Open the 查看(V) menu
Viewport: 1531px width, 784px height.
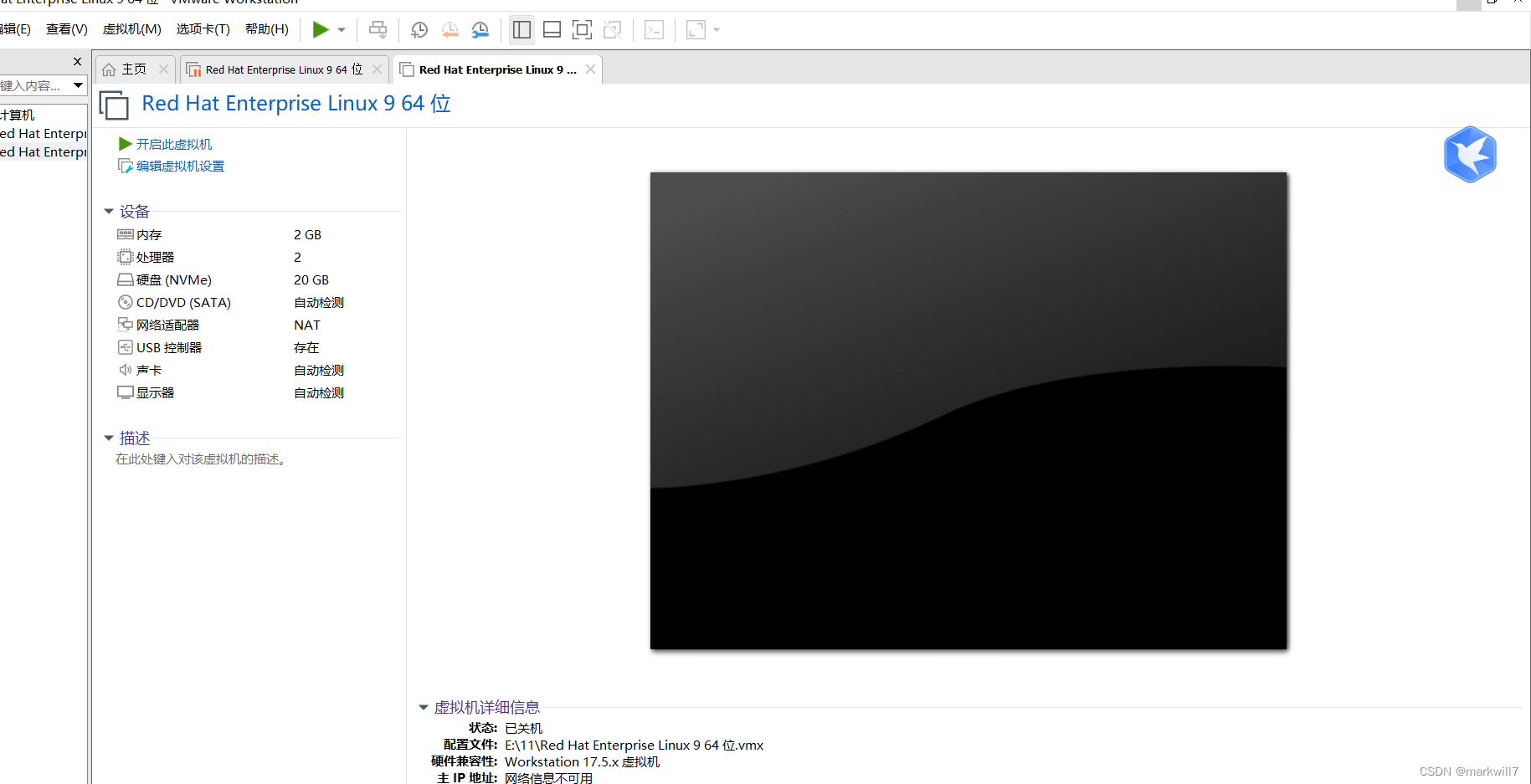[x=67, y=29]
